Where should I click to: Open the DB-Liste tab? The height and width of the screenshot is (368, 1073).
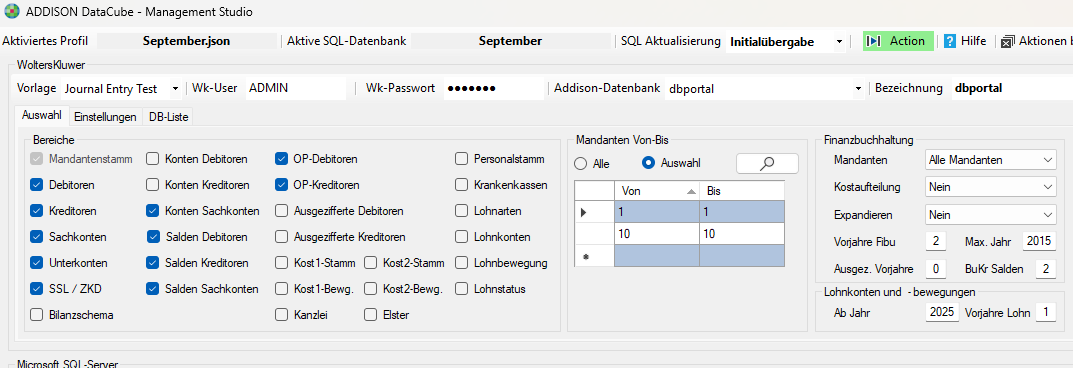click(169, 117)
